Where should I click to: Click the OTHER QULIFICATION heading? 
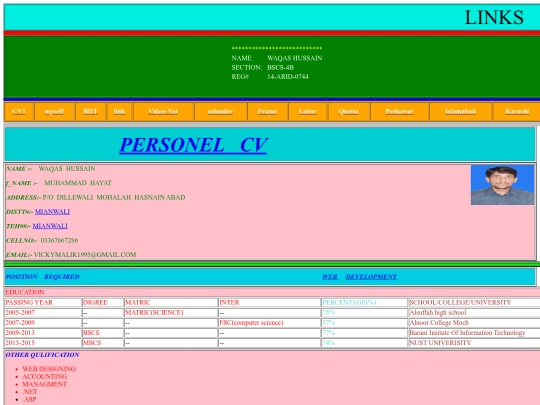42,355
